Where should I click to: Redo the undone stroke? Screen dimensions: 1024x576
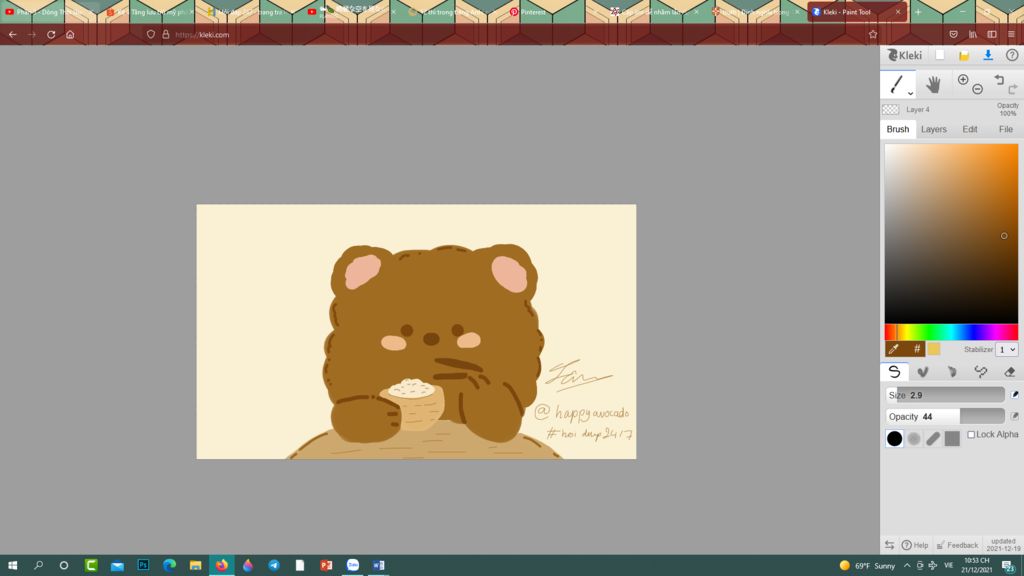[x=1012, y=89]
